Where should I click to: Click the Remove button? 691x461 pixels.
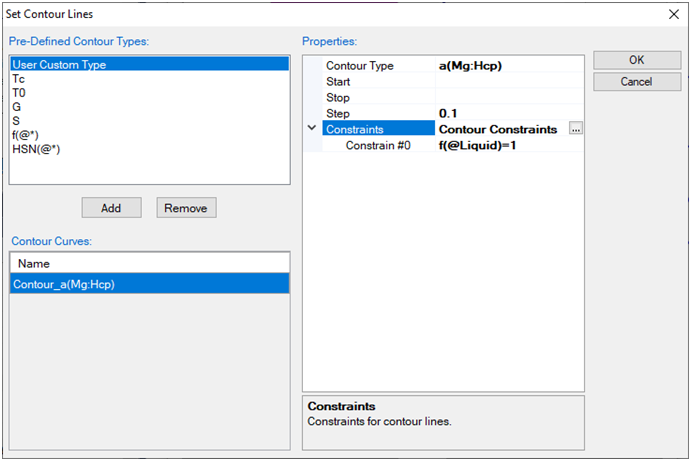tap(186, 208)
